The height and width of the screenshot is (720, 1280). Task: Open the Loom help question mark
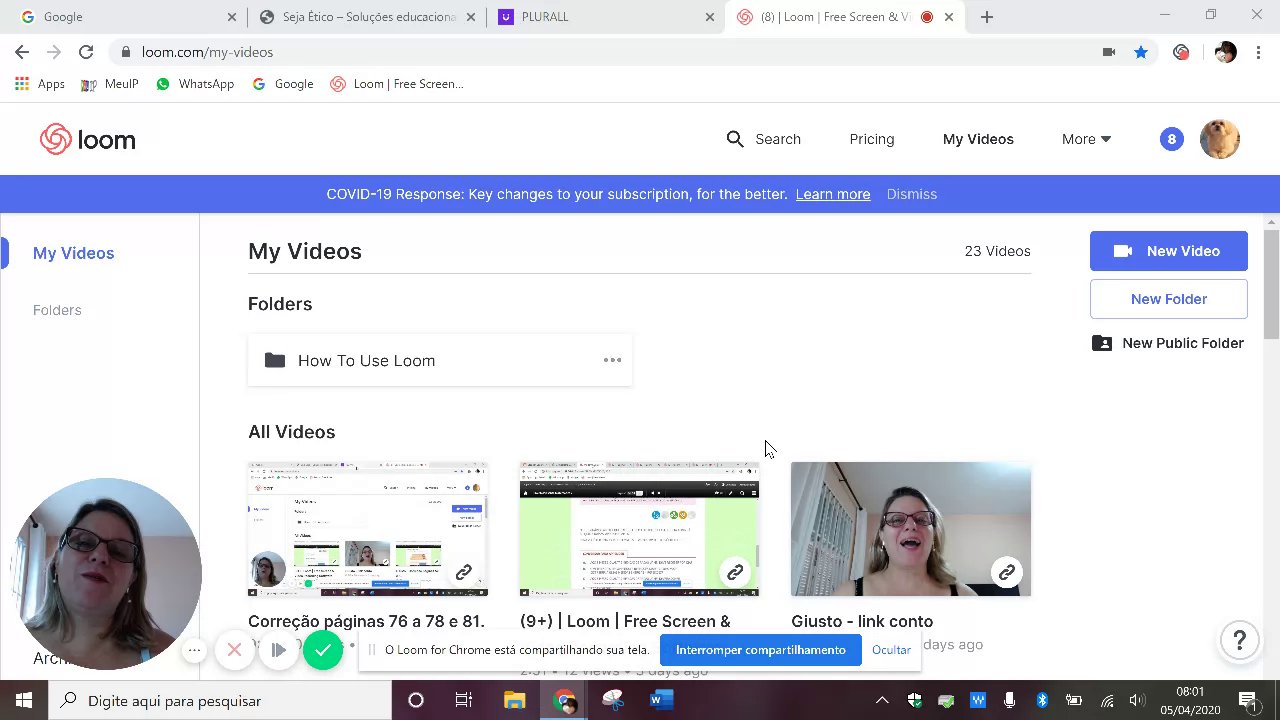[x=1239, y=640]
